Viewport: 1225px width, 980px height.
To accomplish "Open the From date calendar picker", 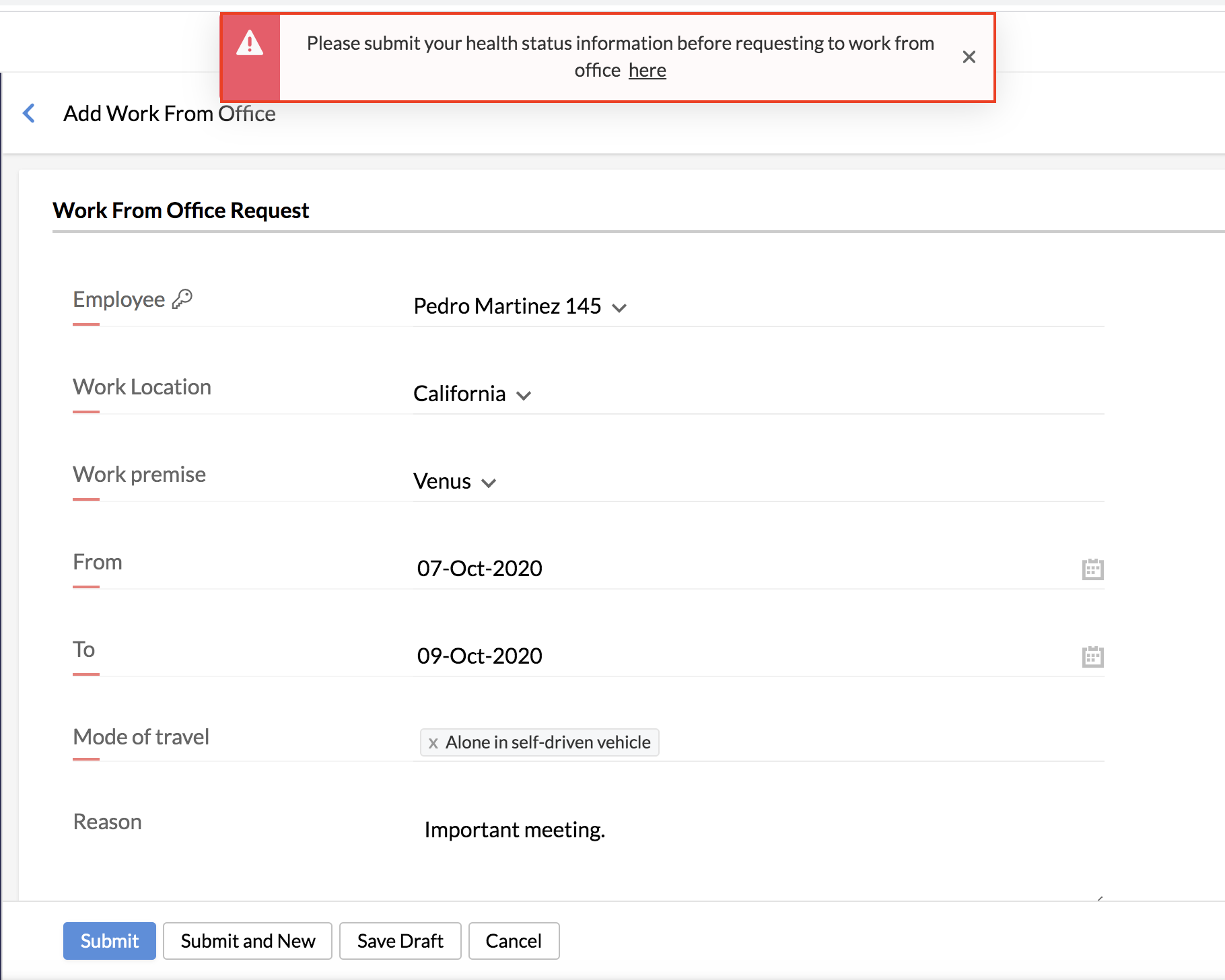I will [1092, 569].
